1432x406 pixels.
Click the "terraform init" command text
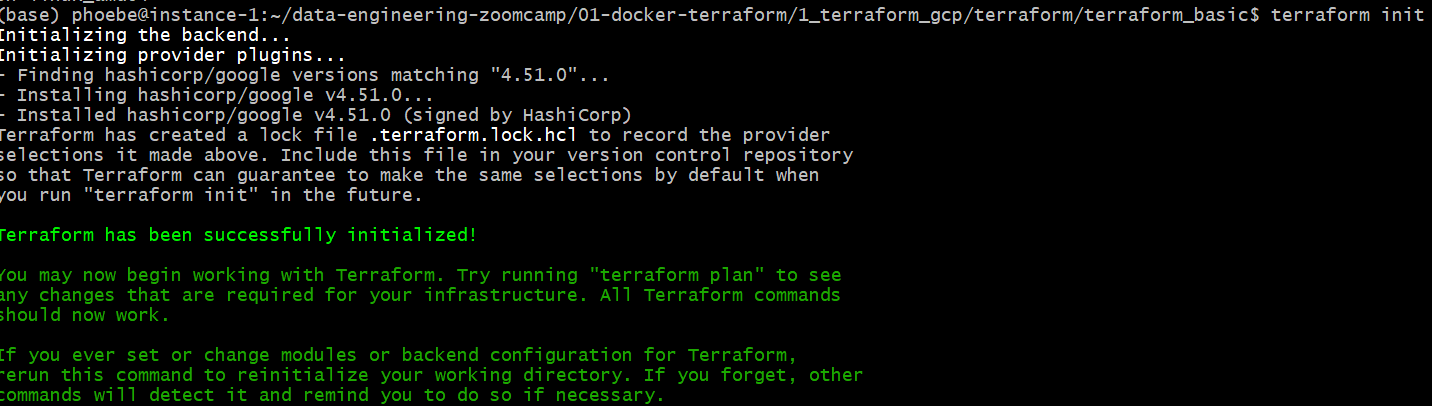(1347, 15)
